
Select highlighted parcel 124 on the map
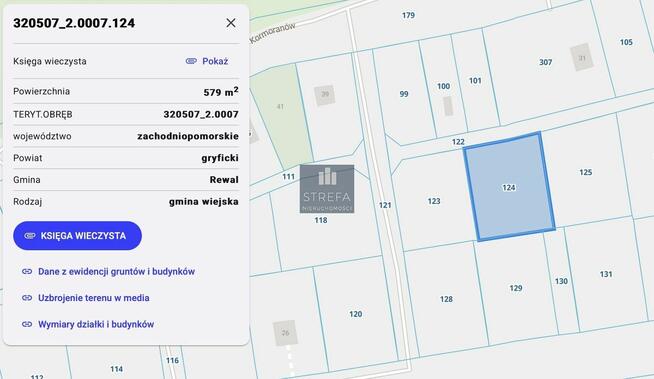click(x=509, y=187)
